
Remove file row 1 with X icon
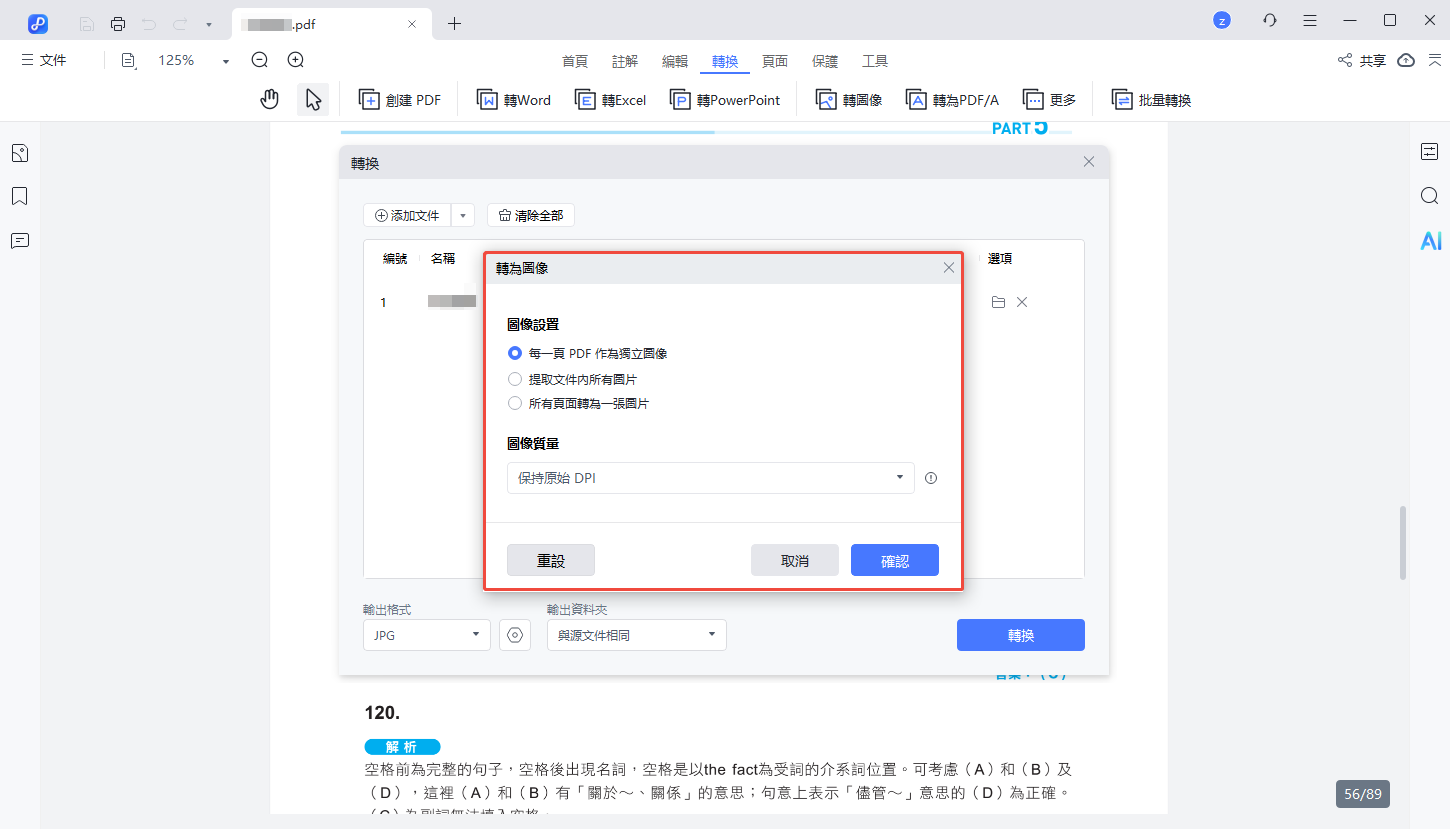click(x=1022, y=302)
